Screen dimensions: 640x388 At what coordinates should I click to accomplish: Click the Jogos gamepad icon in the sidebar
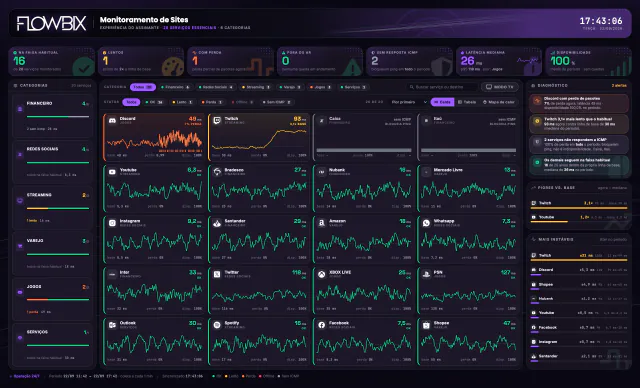(x=20, y=292)
